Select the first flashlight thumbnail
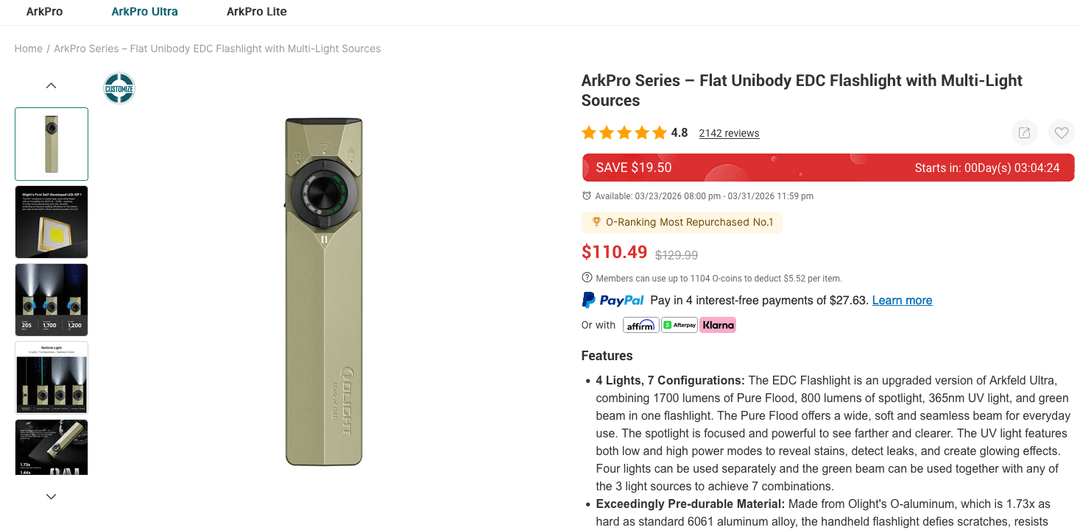The image size is (1080, 530). click(x=52, y=144)
